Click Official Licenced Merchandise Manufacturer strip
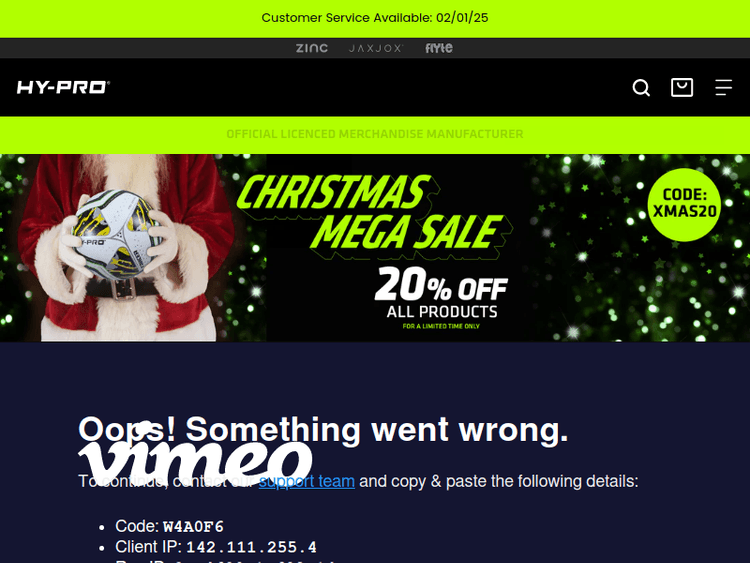 pos(375,134)
